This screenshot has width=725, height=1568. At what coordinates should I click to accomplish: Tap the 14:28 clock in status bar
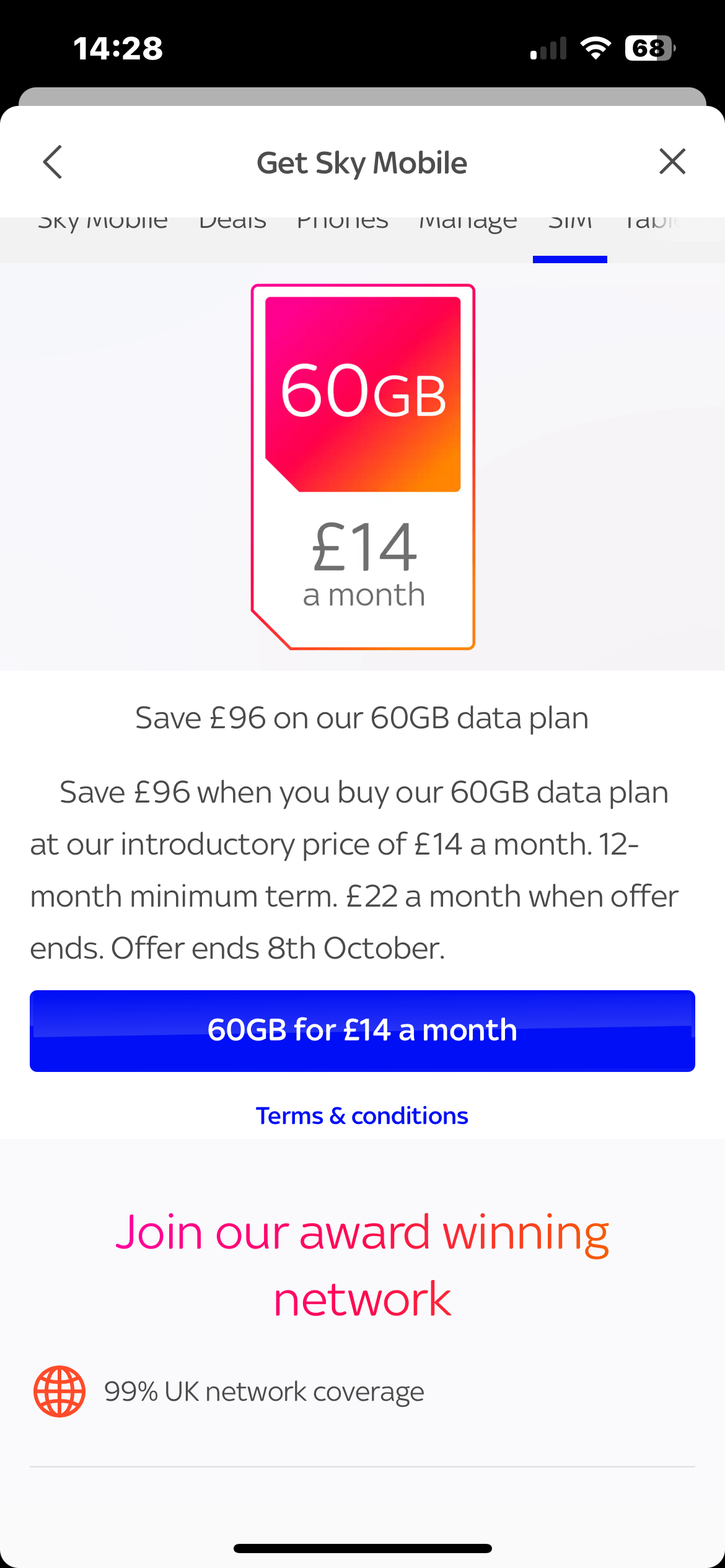[118, 48]
